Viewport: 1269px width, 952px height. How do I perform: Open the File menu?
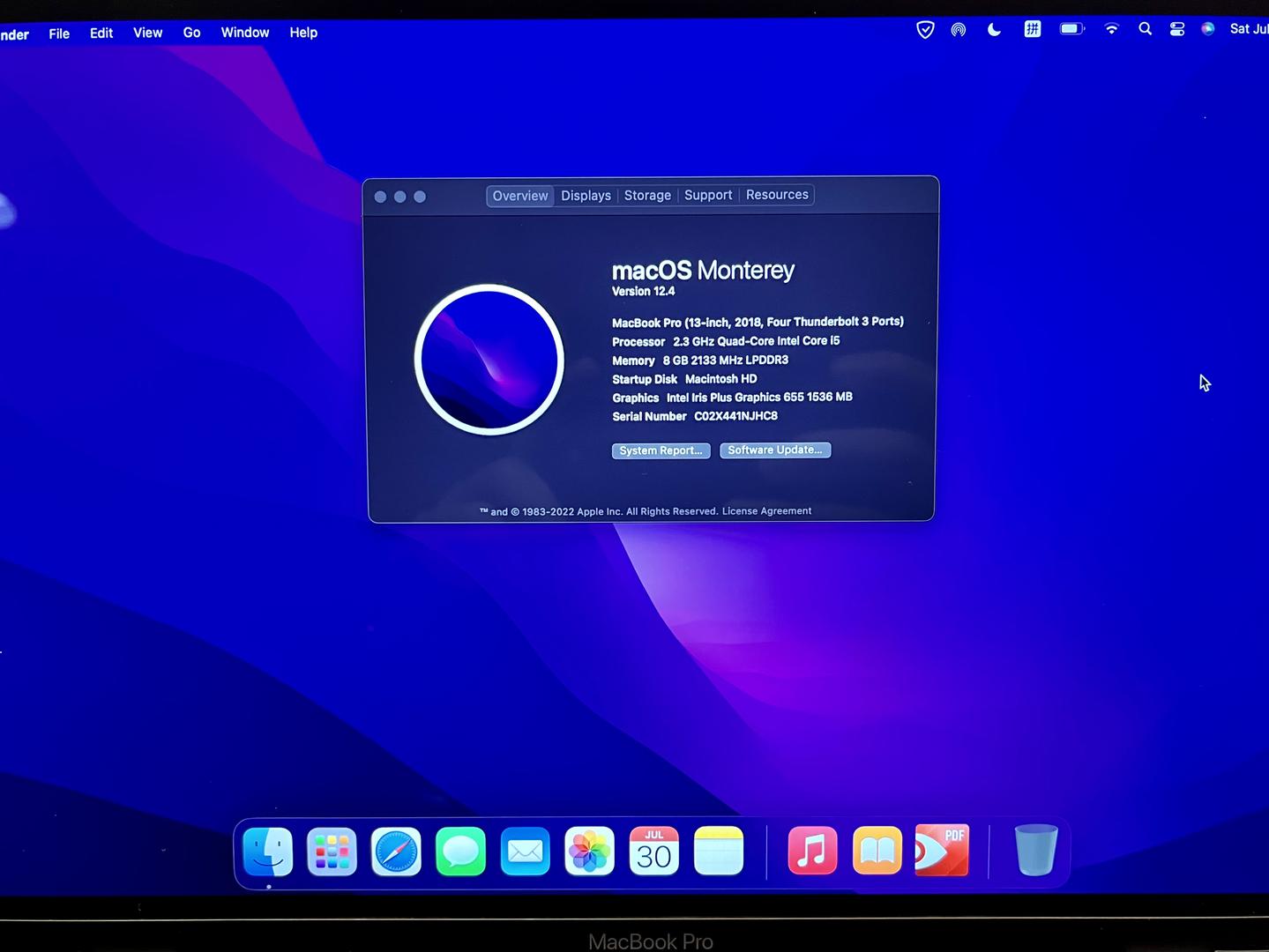(59, 33)
